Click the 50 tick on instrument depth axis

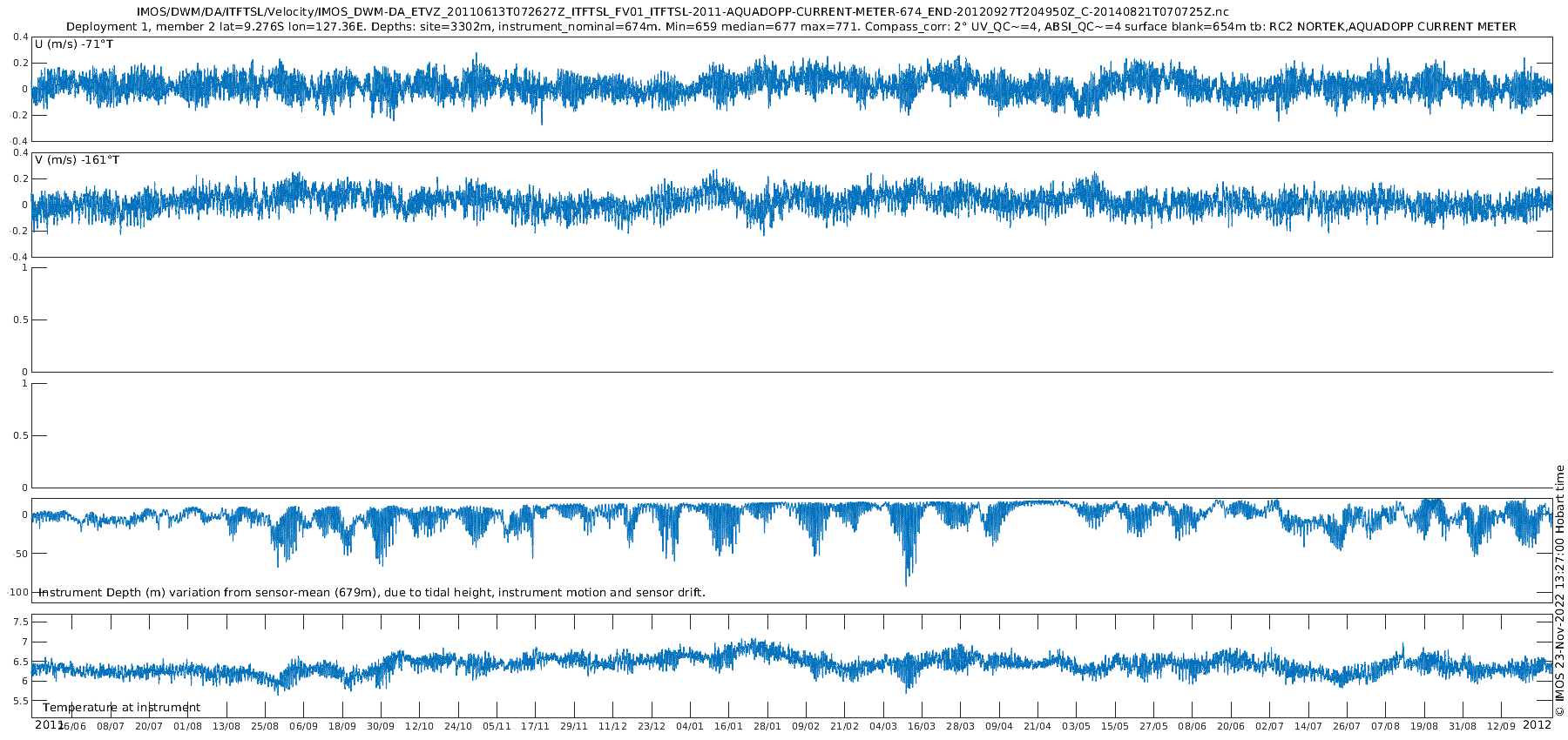coord(21,554)
